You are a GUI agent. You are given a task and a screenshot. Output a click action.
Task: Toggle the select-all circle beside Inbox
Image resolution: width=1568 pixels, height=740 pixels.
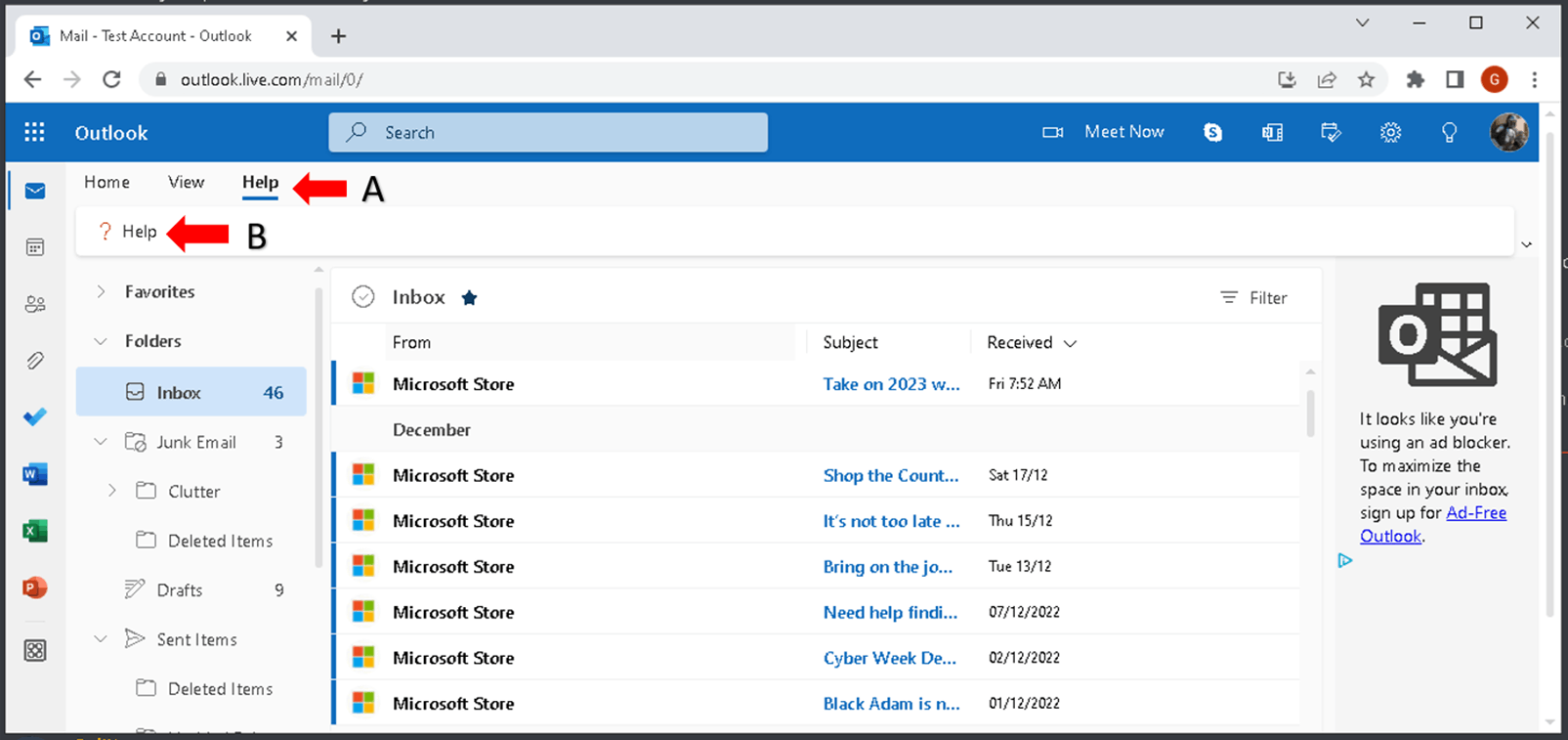click(363, 297)
